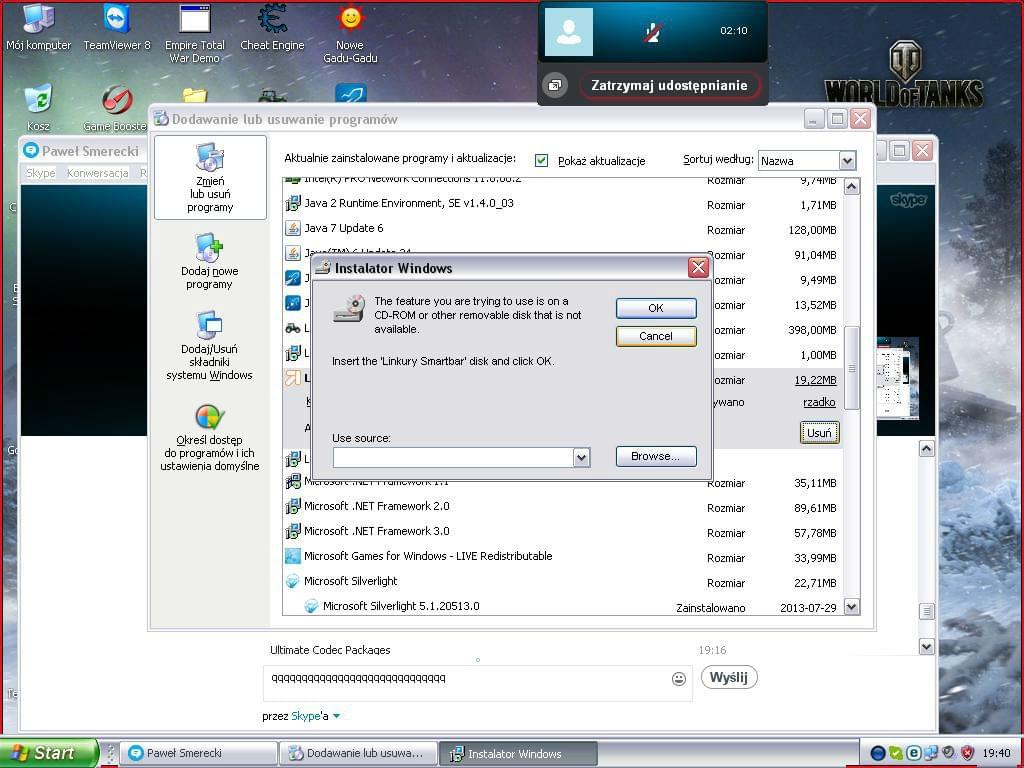The height and width of the screenshot is (768, 1024).
Task: Switch to Dodawanie lub usuwanie taskbar button
Action: point(359,754)
